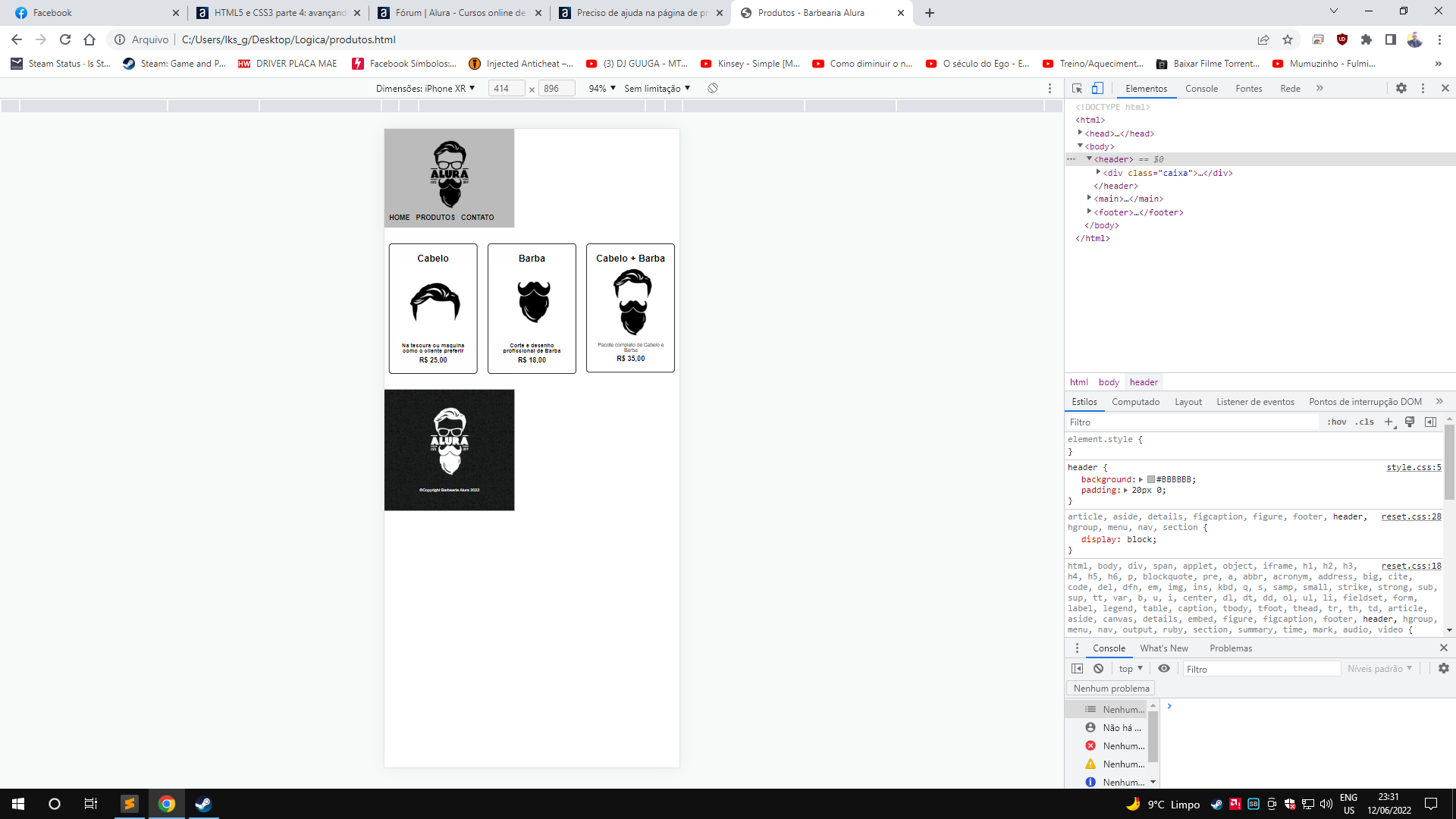1456x819 pixels.
Task: Expand the header element in DOM tree
Action: tap(1090, 159)
